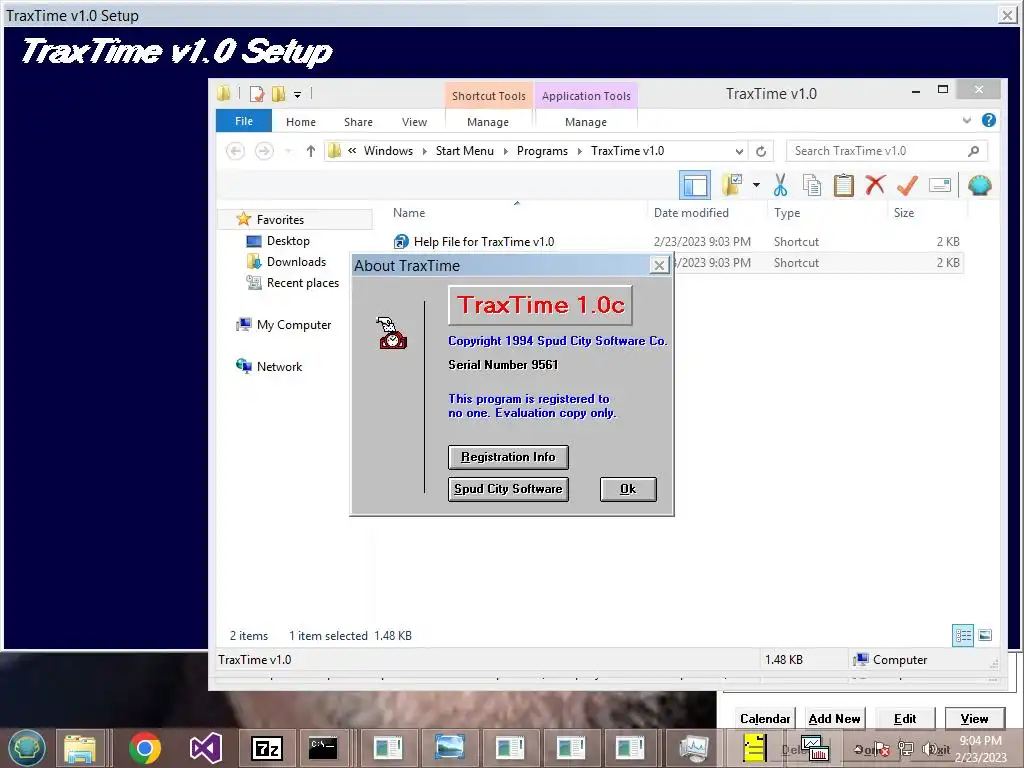Open the recent locations dropdown

[x=288, y=152]
